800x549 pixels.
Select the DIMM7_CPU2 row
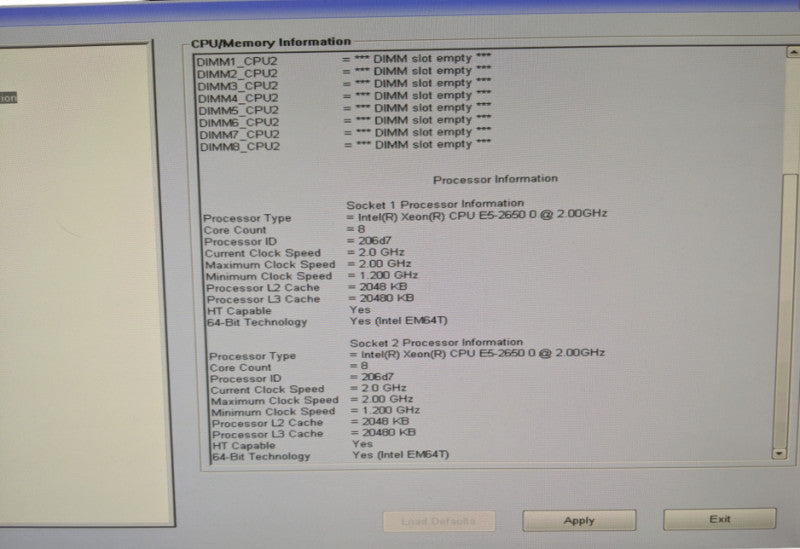pyautogui.click(x=345, y=133)
